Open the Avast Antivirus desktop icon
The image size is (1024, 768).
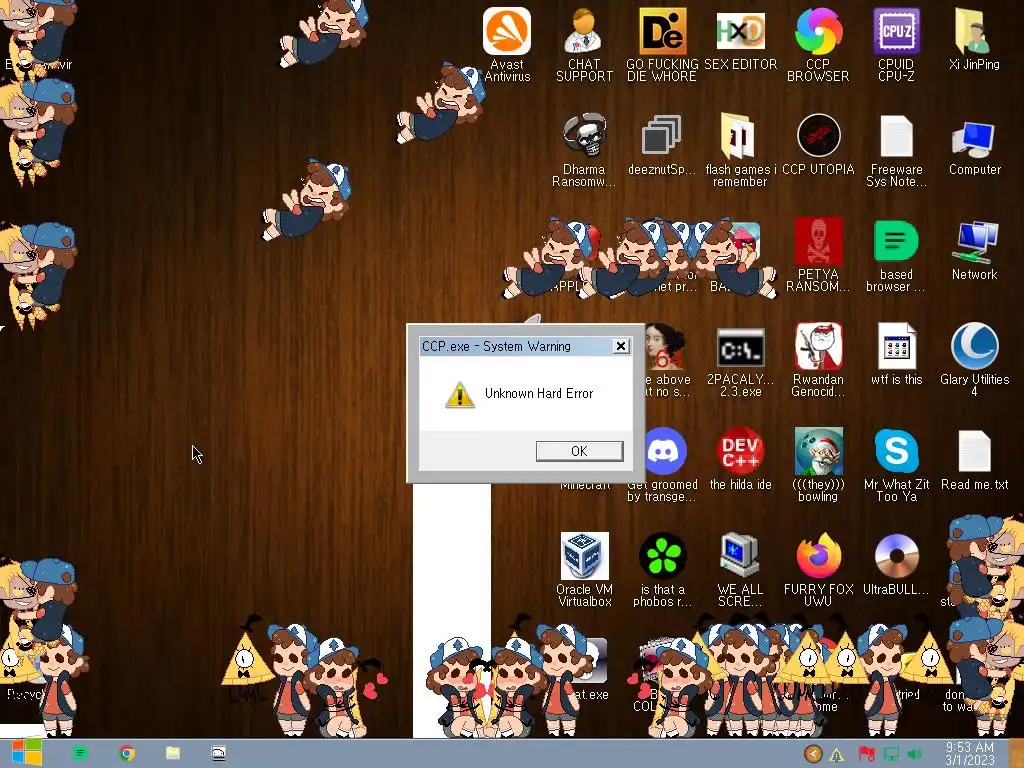pyautogui.click(x=507, y=44)
